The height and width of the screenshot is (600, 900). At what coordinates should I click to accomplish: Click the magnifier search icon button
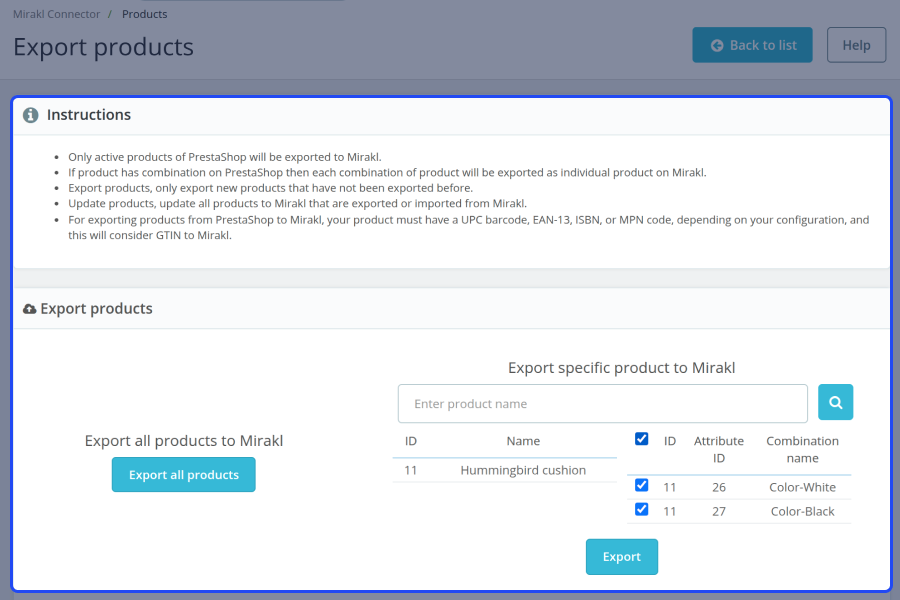(x=835, y=403)
